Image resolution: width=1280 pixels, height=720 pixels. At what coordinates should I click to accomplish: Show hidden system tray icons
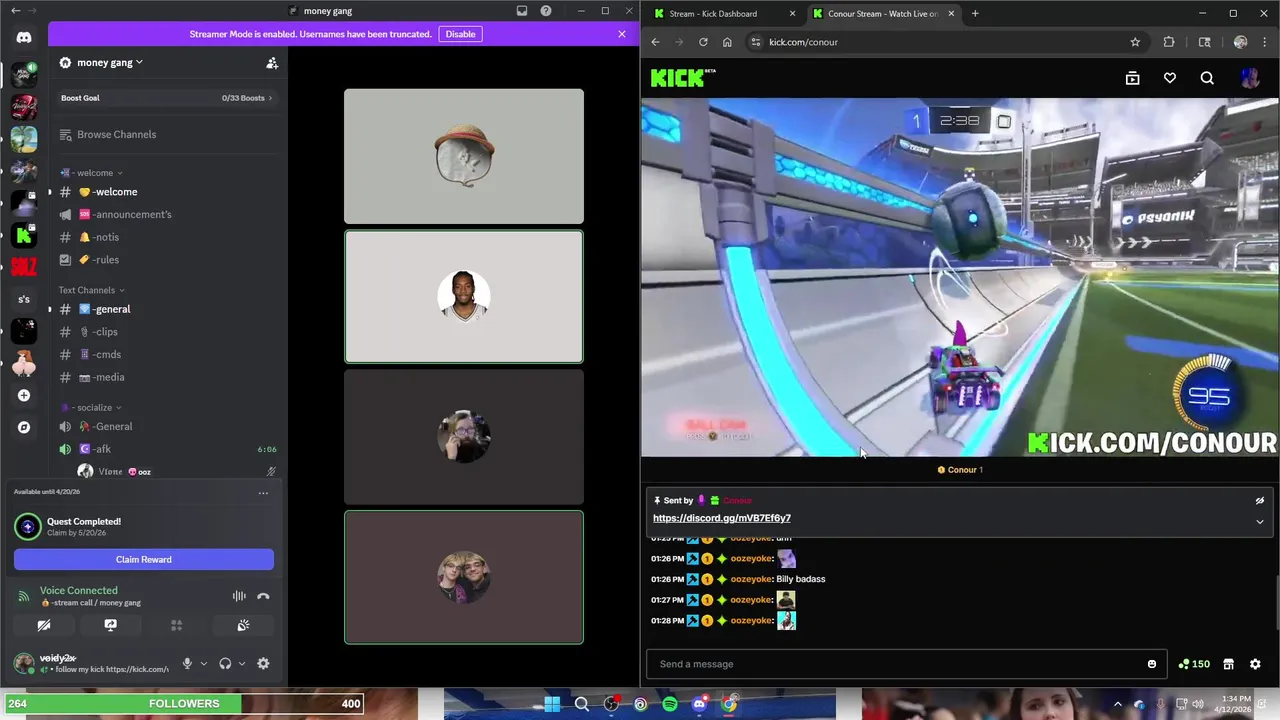point(1118,704)
